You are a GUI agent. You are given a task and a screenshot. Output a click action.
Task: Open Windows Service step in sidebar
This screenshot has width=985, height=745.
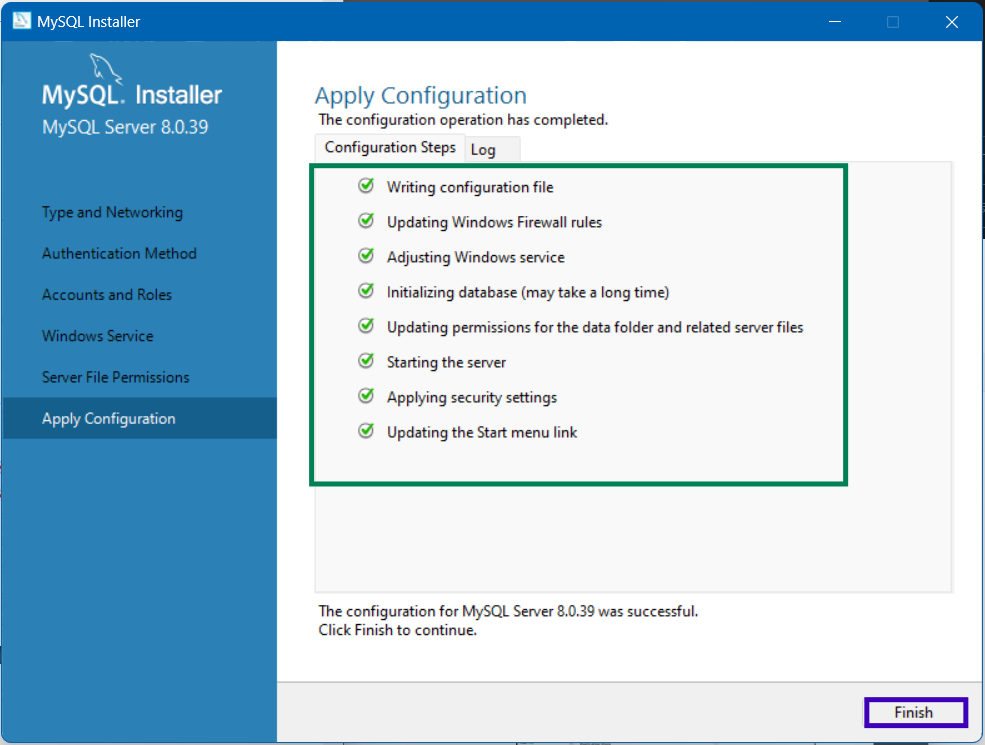click(97, 336)
